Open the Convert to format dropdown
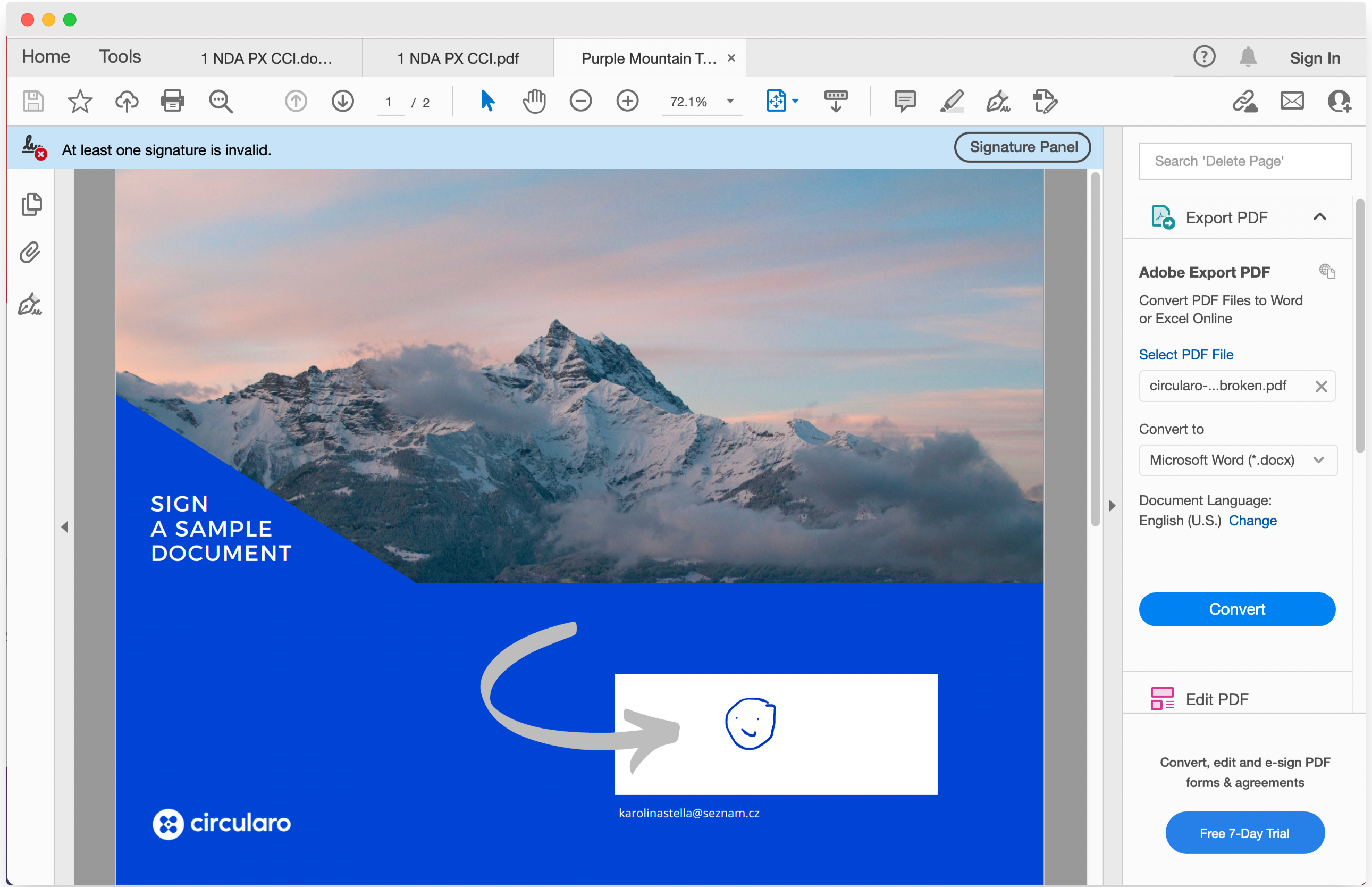 pos(1238,460)
